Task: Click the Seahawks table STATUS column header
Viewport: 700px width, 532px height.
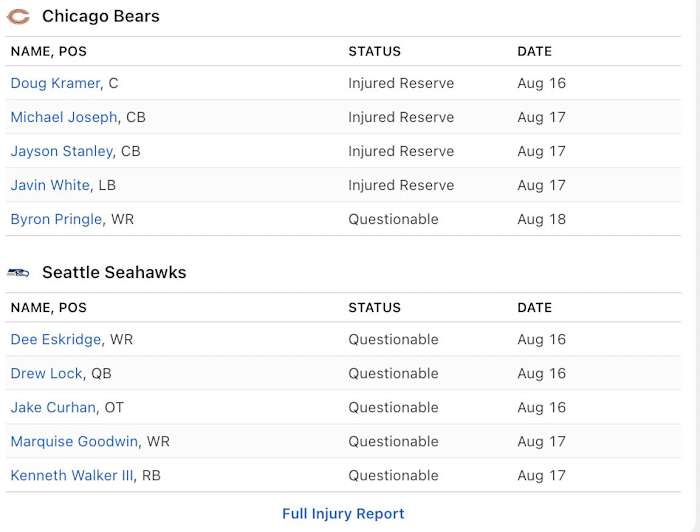Action: tap(374, 307)
